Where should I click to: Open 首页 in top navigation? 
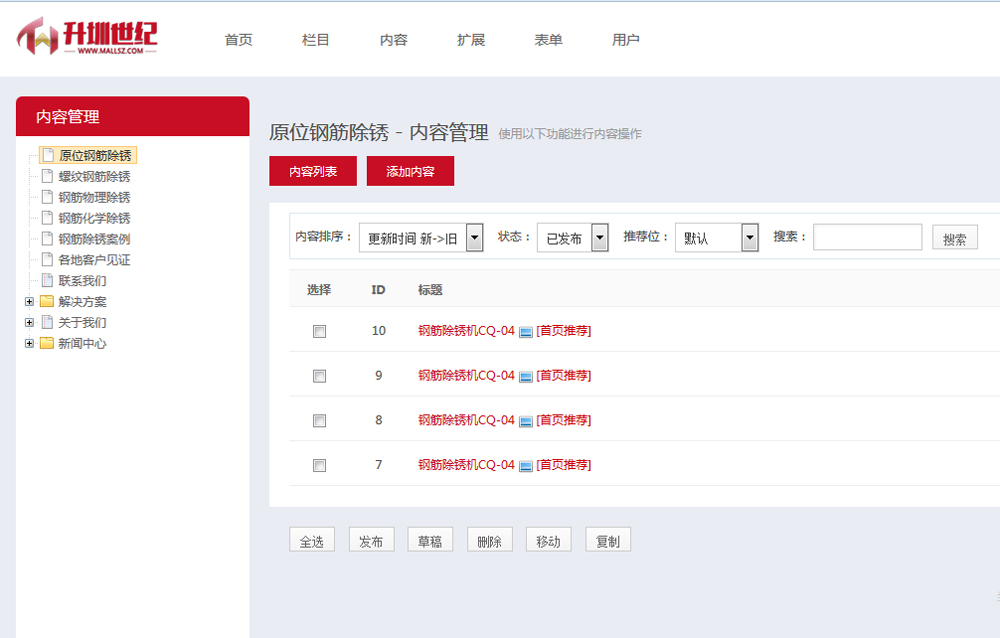(239, 40)
